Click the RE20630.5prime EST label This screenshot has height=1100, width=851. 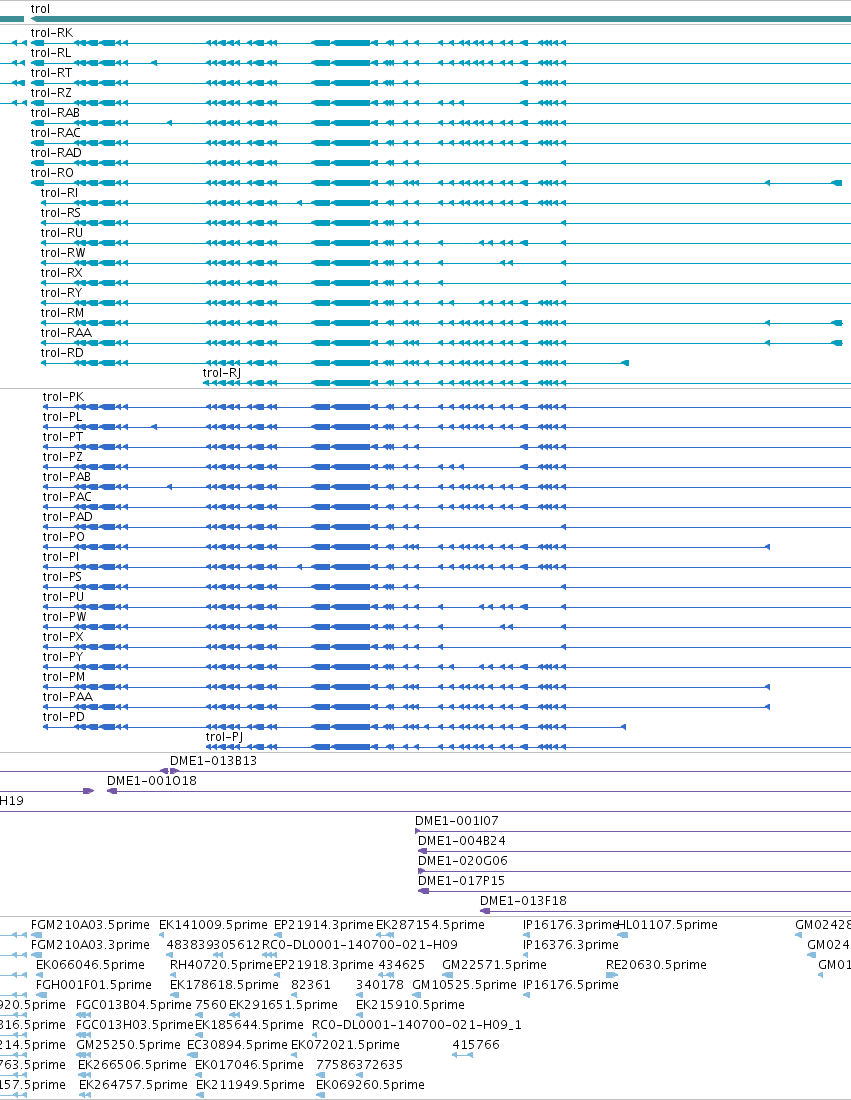tap(656, 965)
